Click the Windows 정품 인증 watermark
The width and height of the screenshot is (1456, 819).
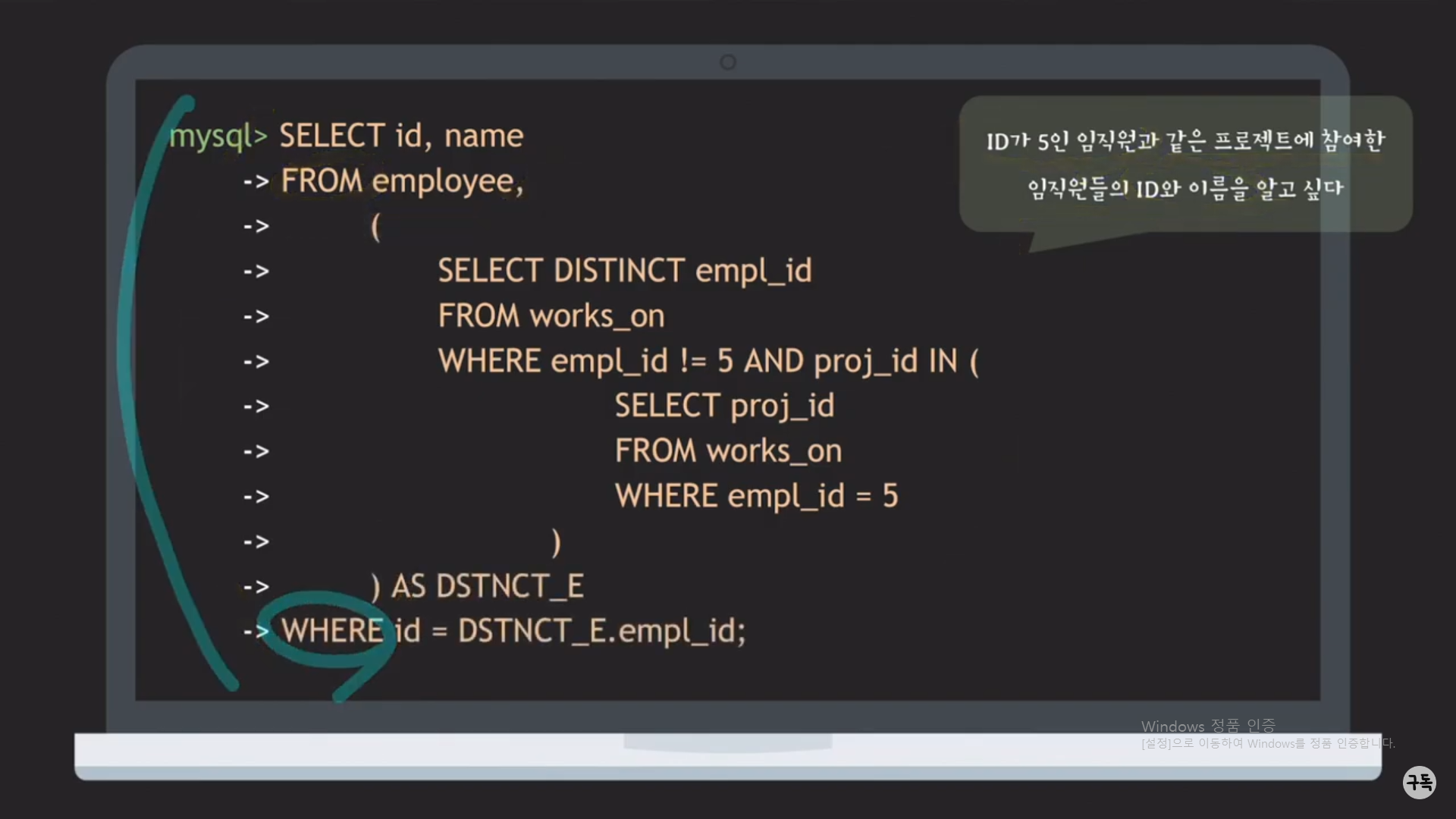1207,726
